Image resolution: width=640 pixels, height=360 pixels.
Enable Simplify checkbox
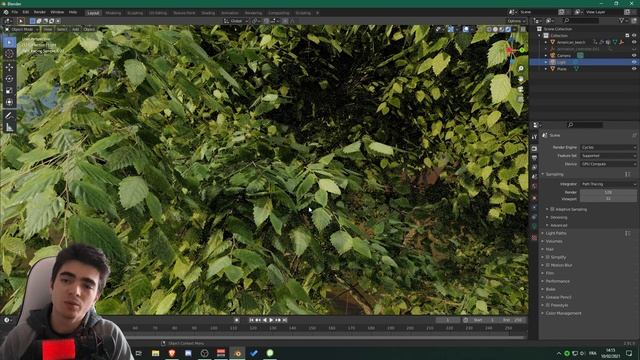point(548,257)
